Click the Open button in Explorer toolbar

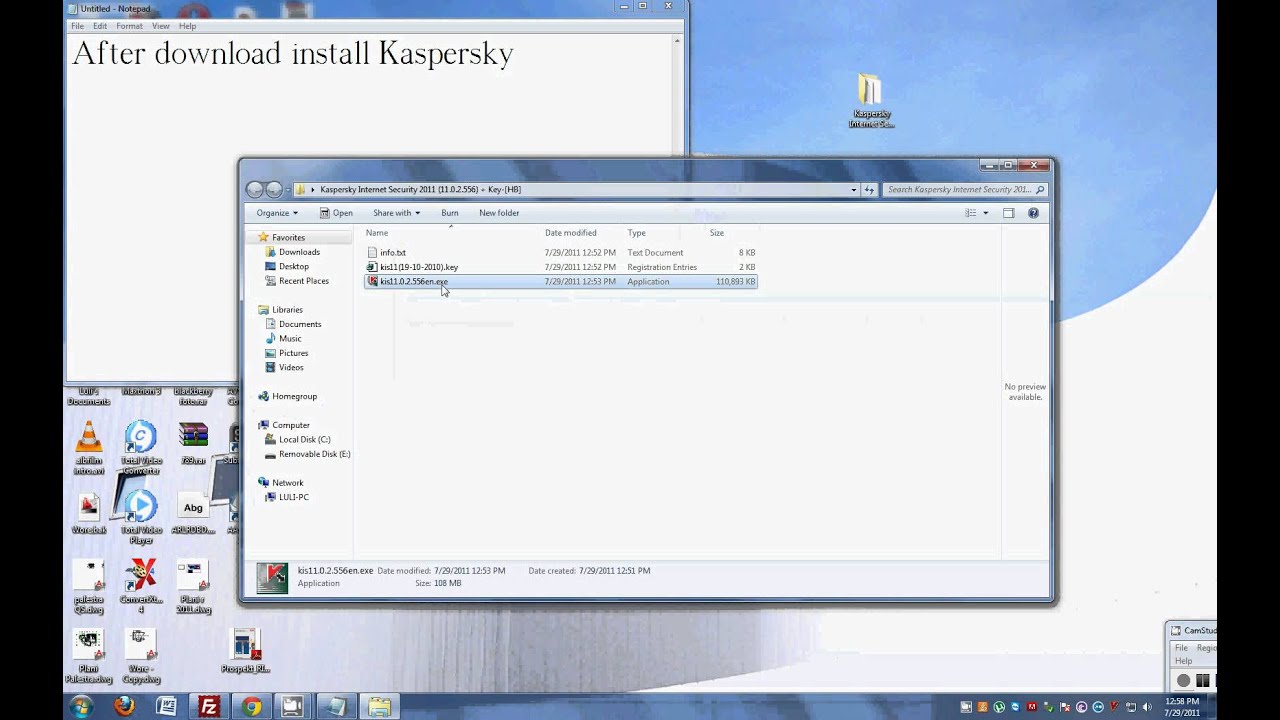(x=336, y=213)
